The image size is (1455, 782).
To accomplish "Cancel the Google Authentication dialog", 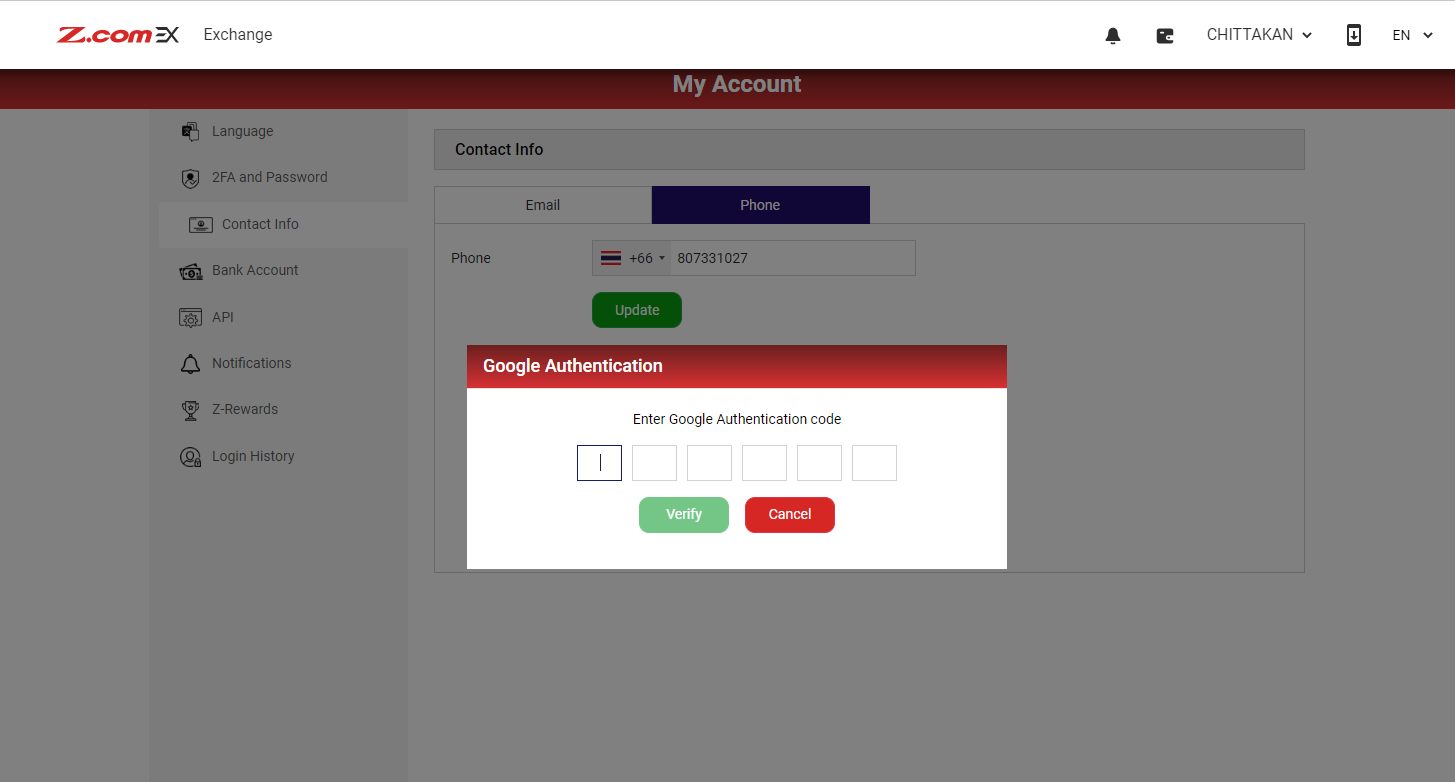I will [x=789, y=514].
